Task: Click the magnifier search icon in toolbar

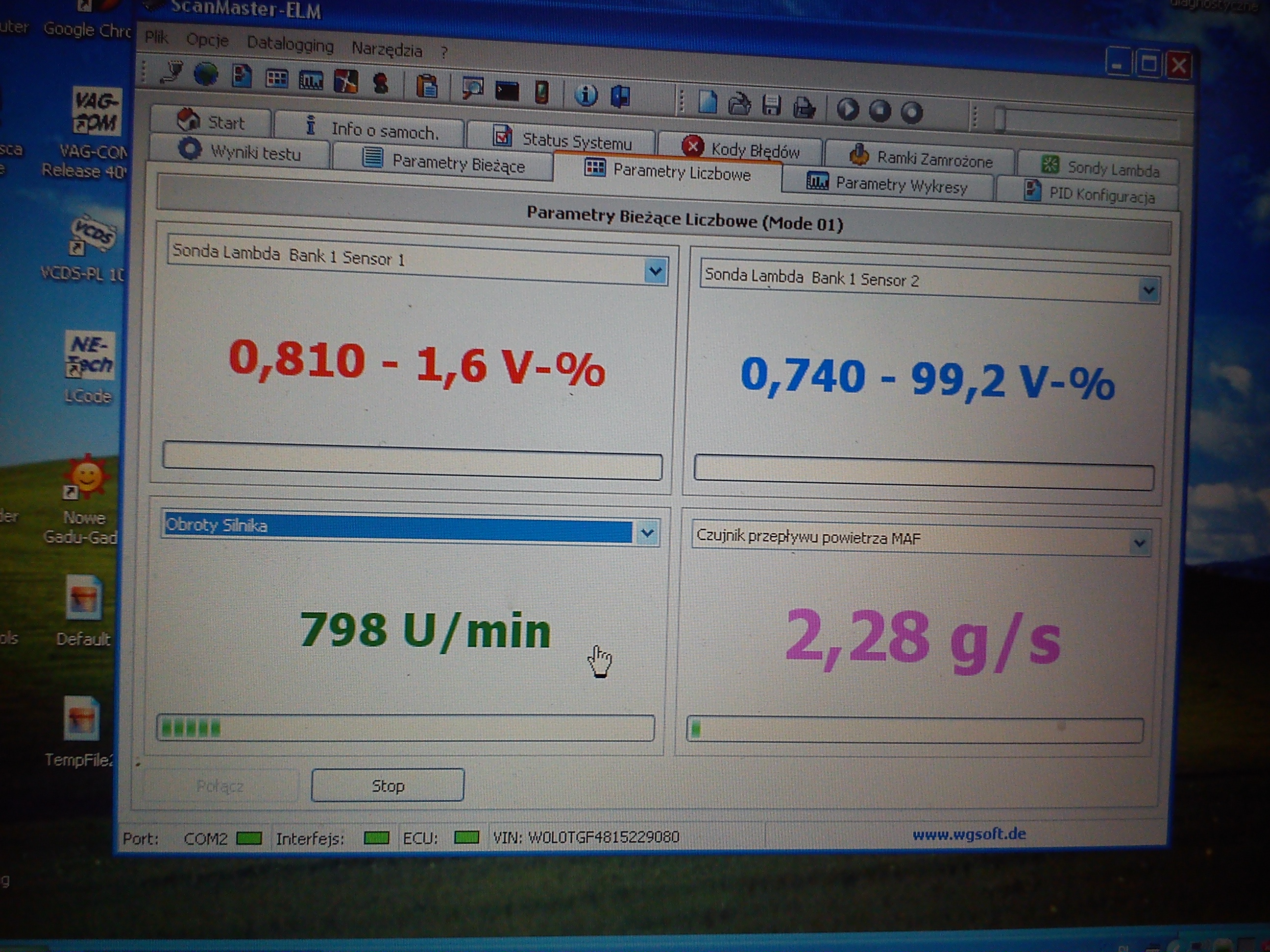Action: pos(472,88)
